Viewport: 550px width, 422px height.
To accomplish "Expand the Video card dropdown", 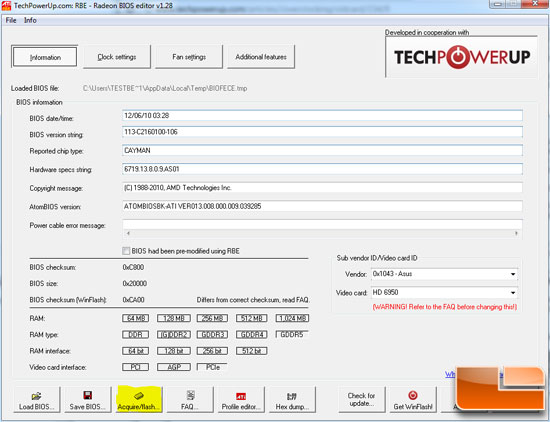I will (512, 293).
